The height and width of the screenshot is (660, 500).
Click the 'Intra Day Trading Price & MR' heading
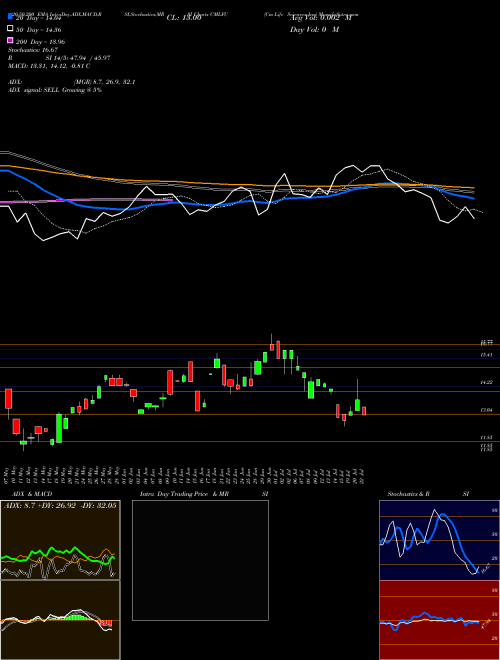point(184,494)
